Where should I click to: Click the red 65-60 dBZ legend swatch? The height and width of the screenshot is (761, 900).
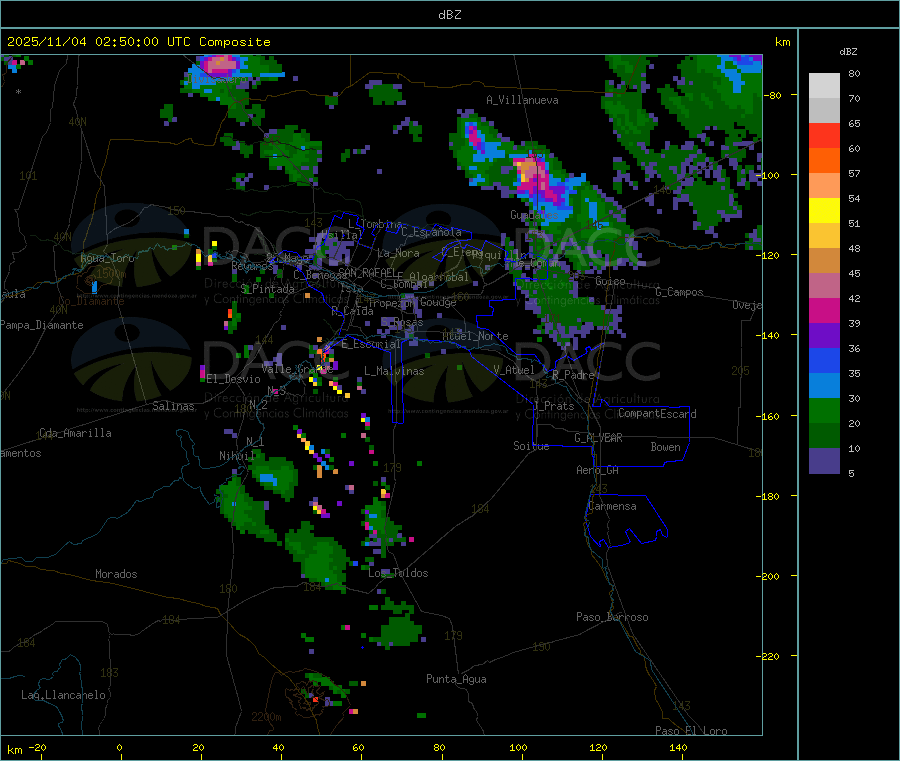pyautogui.click(x=824, y=135)
